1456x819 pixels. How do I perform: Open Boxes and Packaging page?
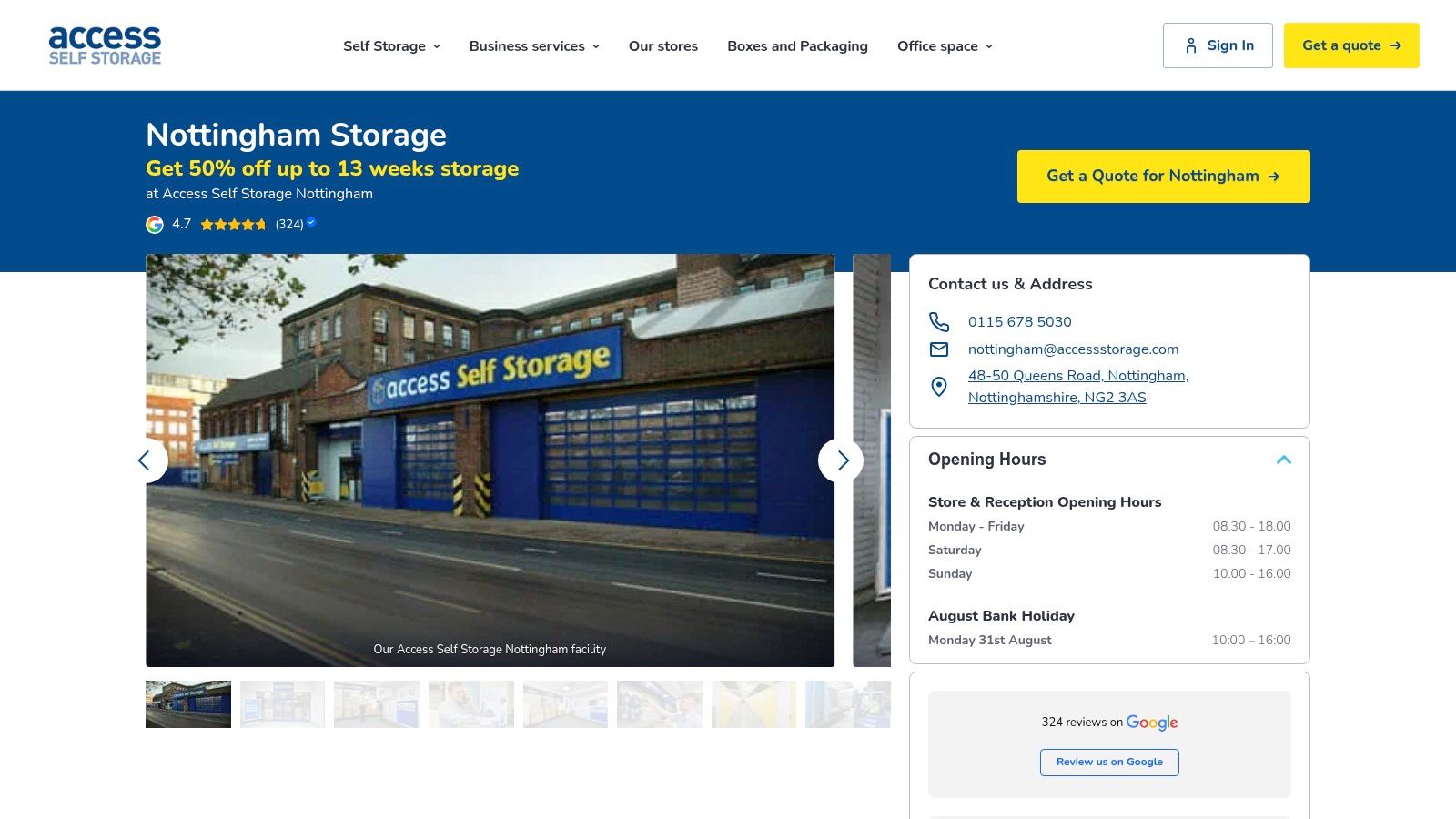coord(797,46)
